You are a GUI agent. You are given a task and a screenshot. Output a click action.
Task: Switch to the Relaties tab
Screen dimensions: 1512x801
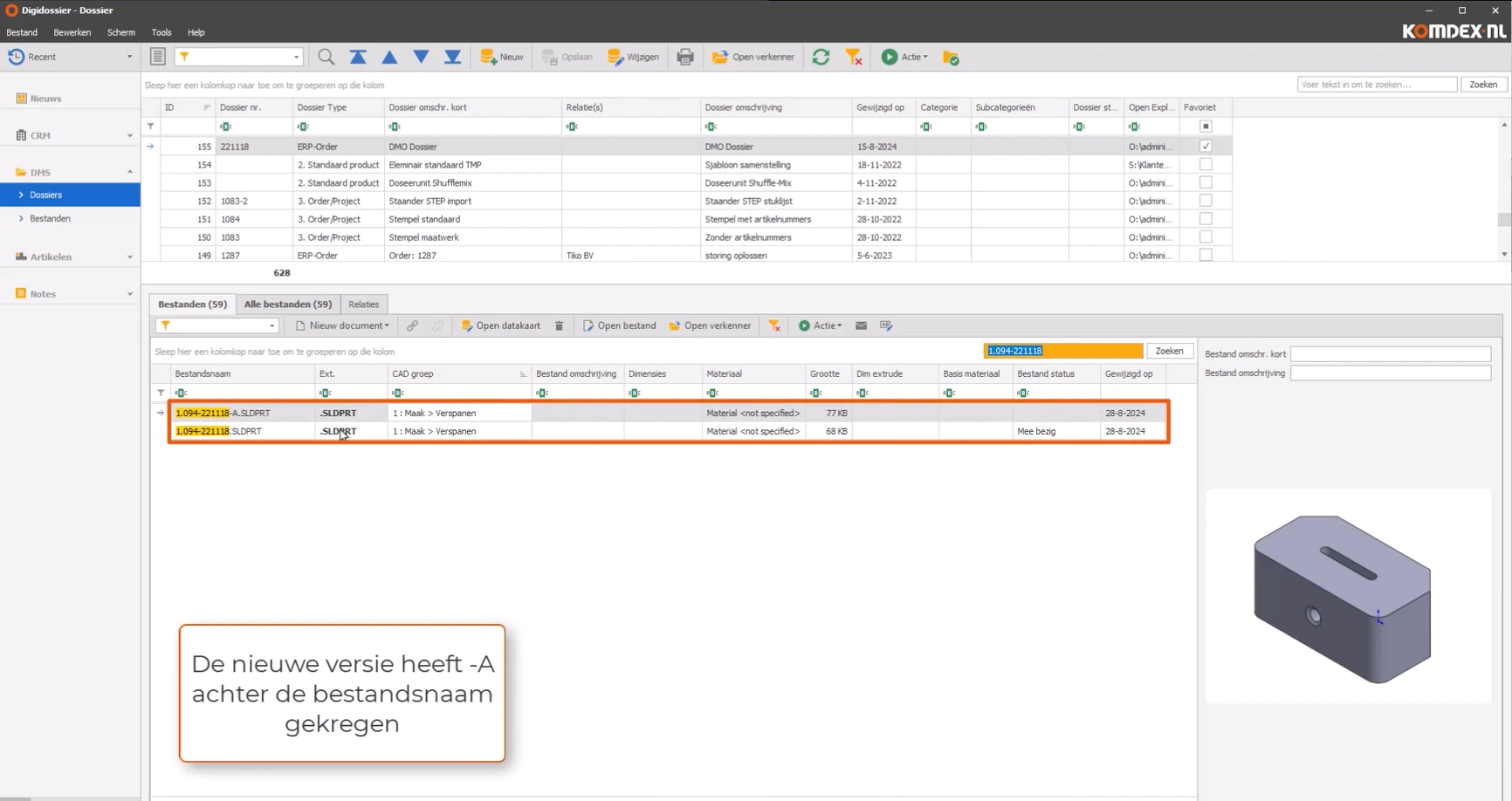pos(363,305)
